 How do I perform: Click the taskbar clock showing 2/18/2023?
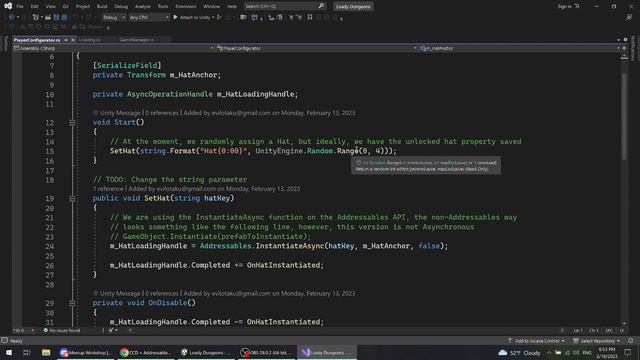click(607, 353)
